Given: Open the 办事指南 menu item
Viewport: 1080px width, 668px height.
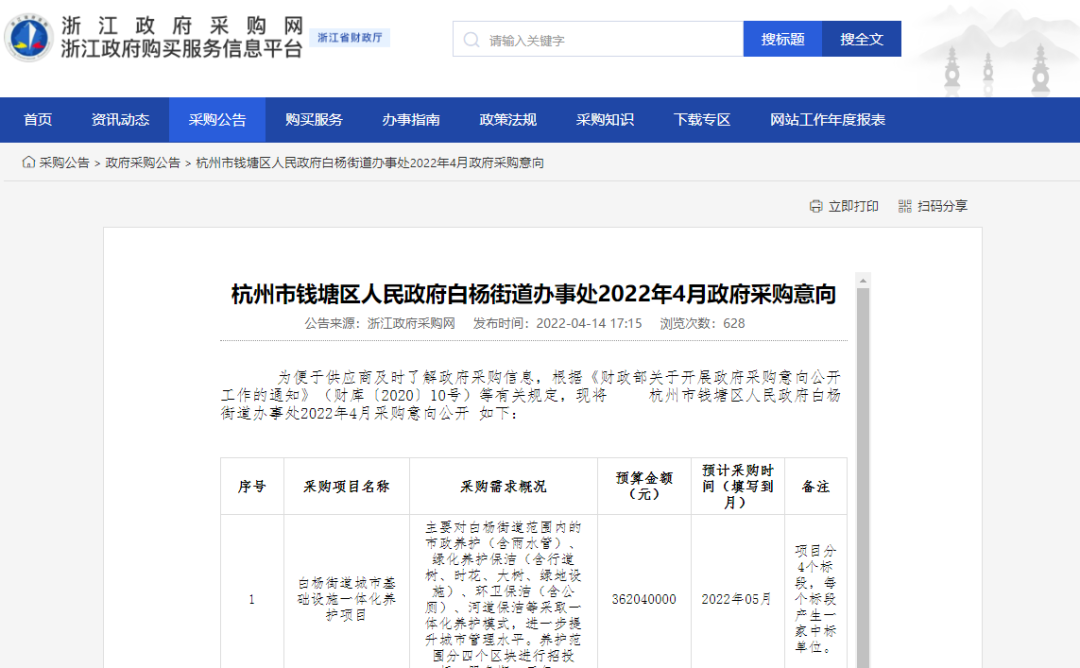Looking at the screenshot, I should (x=411, y=120).
